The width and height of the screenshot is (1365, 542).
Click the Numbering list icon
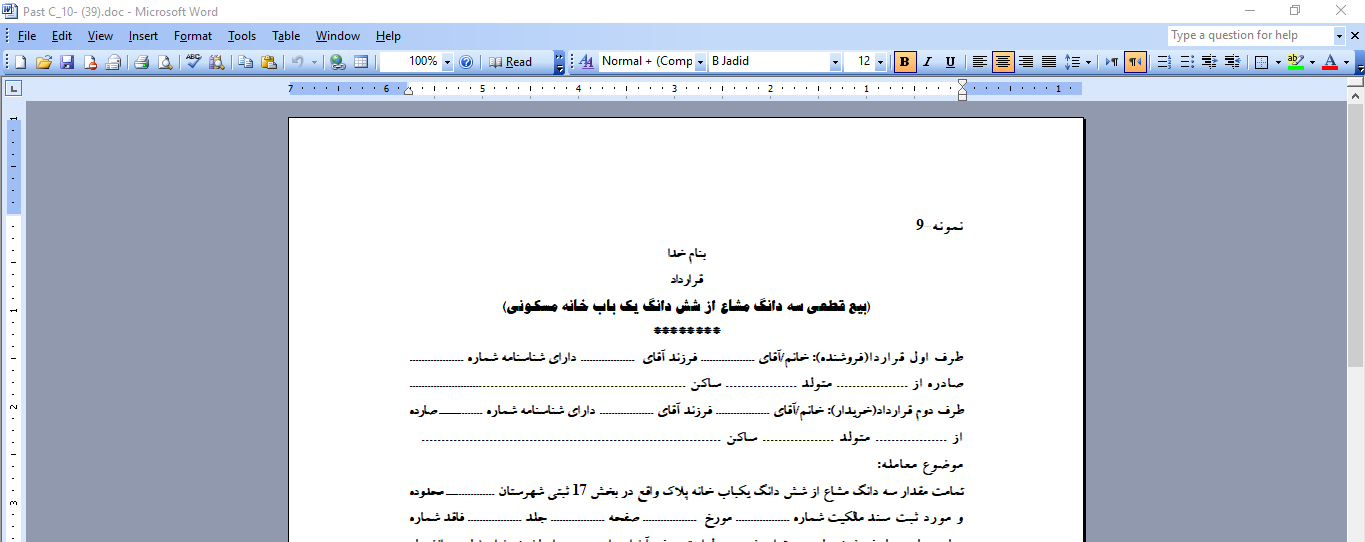pos(1164,62)
